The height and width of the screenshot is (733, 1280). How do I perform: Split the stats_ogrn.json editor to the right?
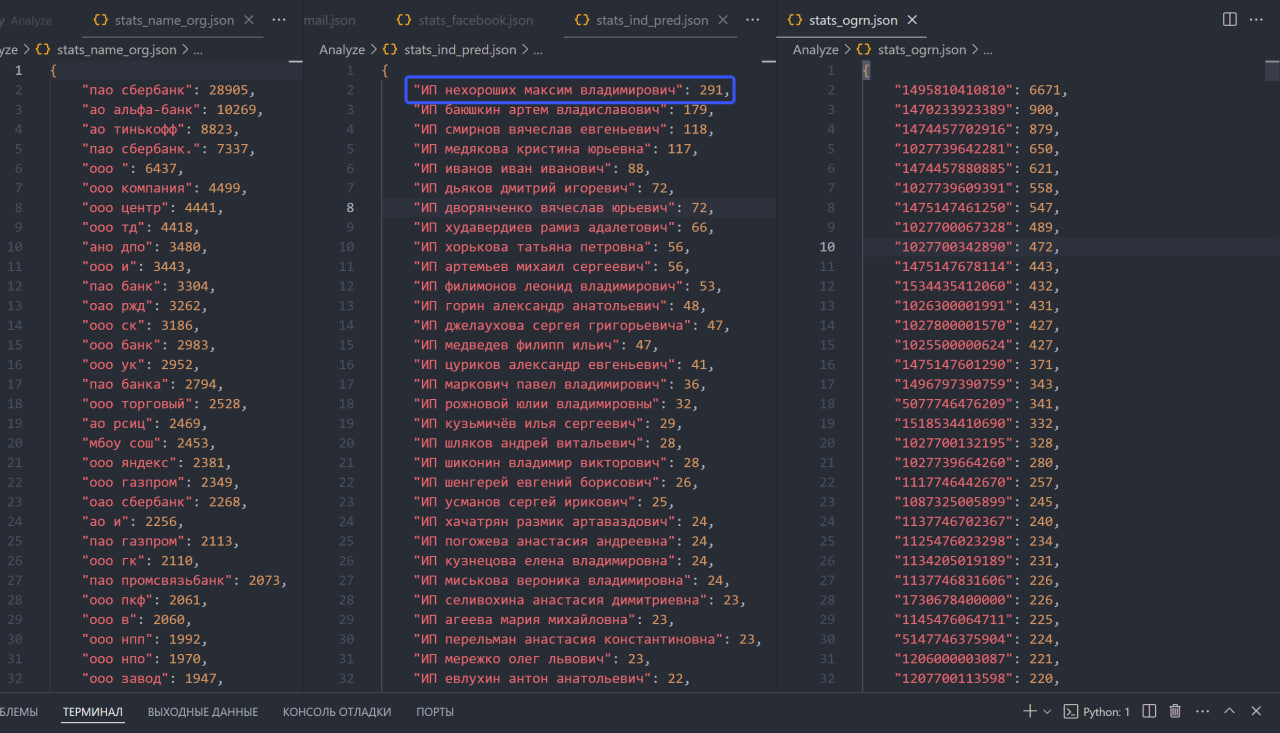pyautogui.click(x=1230, y=19)
